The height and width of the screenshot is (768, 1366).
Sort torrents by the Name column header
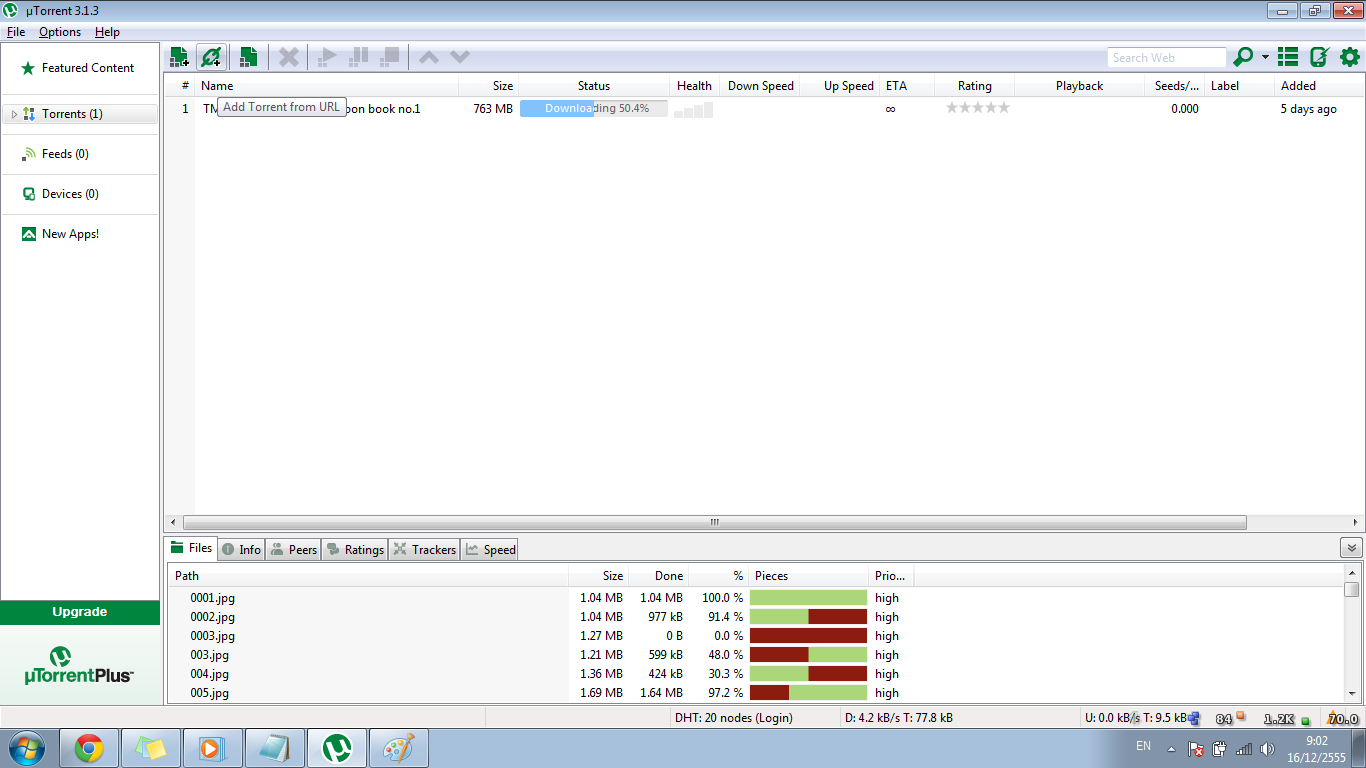point(327,86)
